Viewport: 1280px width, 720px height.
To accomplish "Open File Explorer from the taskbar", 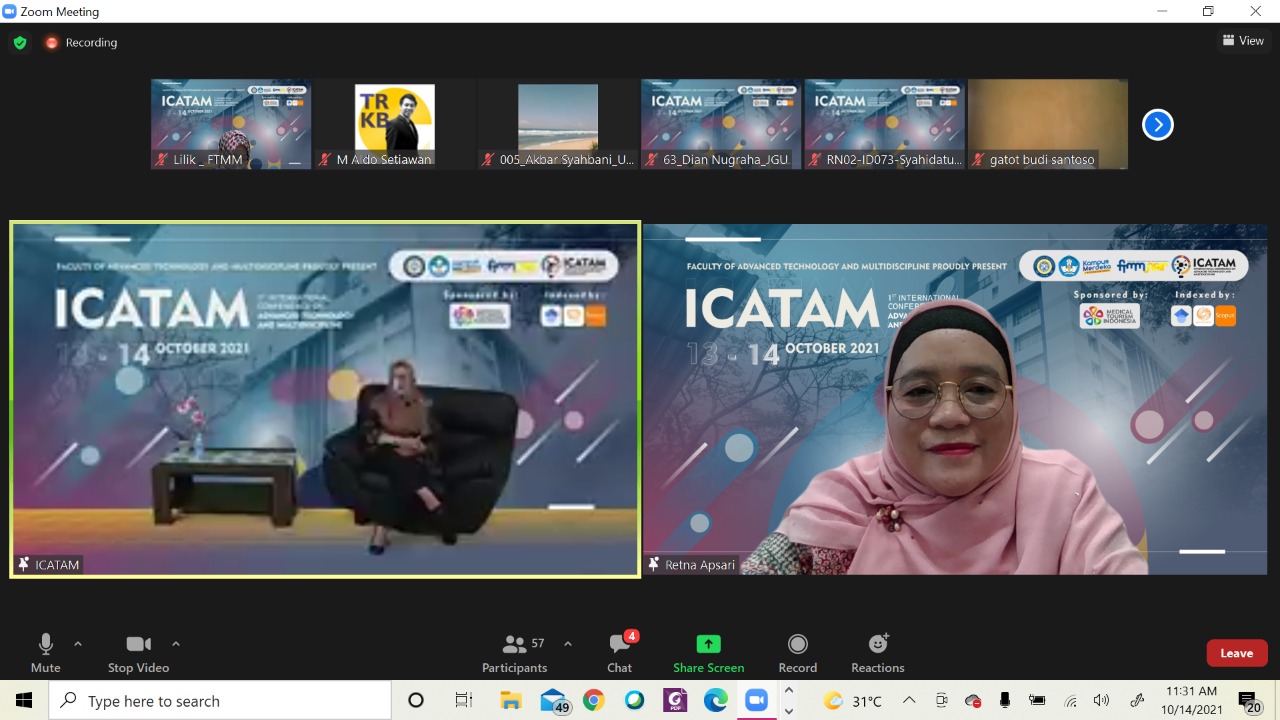I will 511,701.
